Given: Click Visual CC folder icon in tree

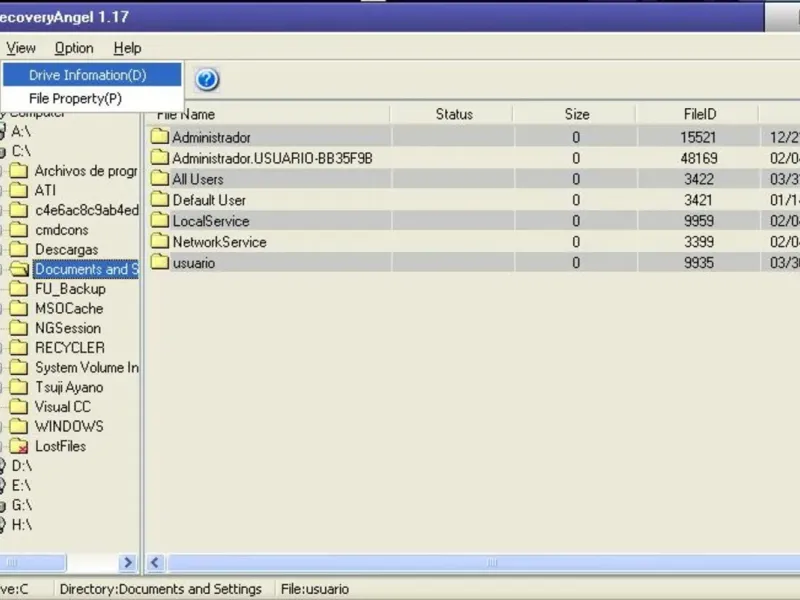Looking at the screenshot, I should [x=19, y=407].
